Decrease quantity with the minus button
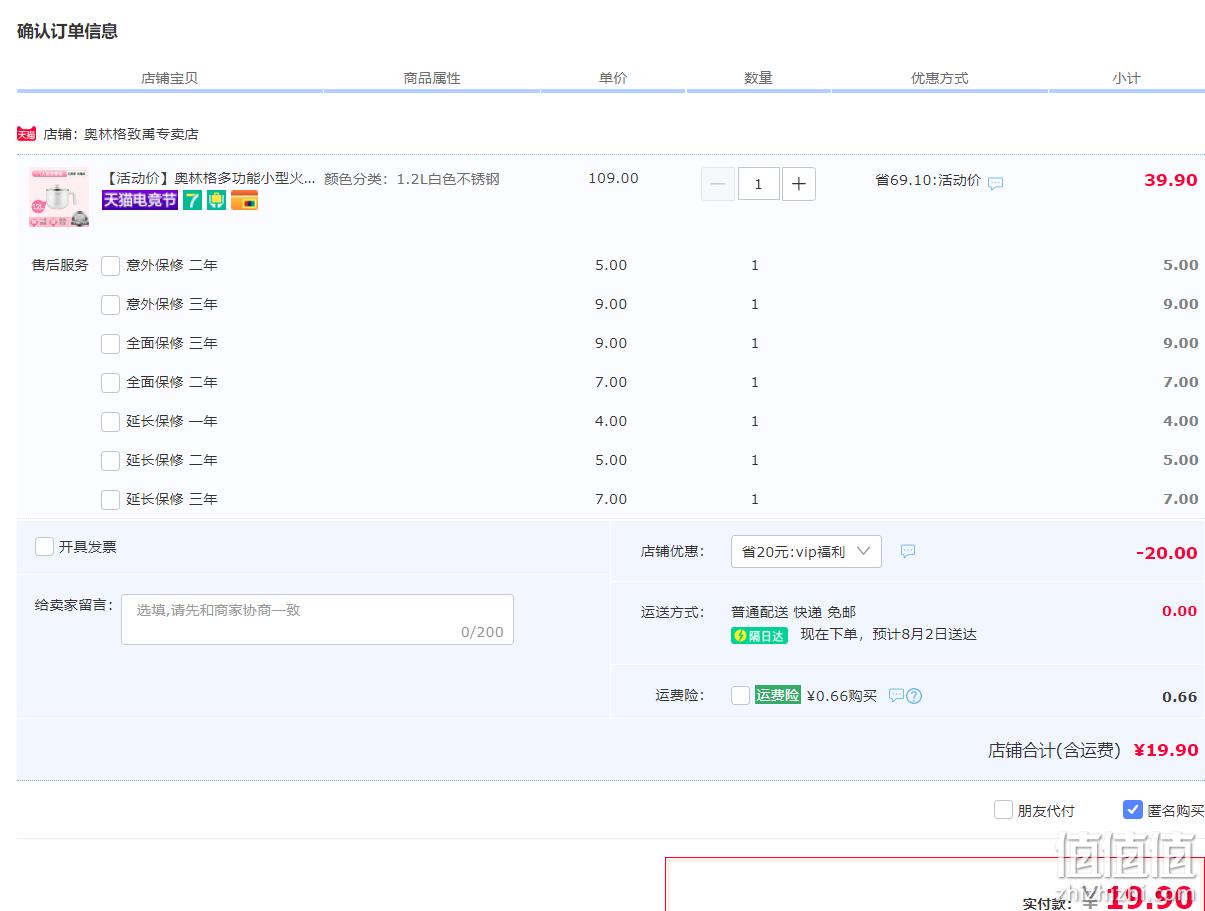 [718, 184]
